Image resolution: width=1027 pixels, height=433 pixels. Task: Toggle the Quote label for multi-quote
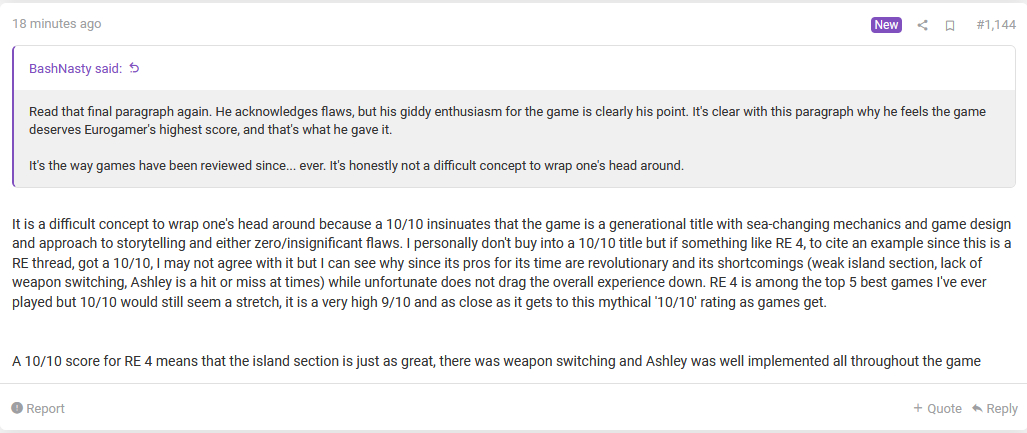tap(944, 408)
